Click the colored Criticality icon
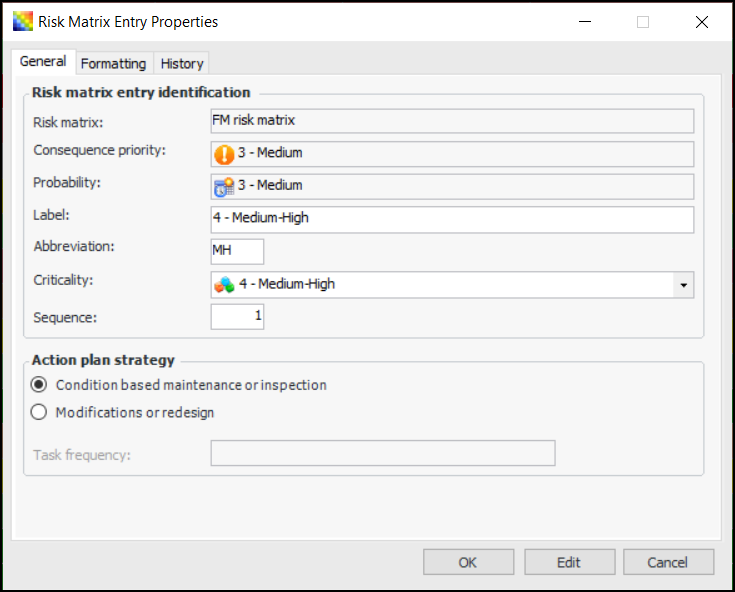735x592 pixels. click(x=224, y=284)
